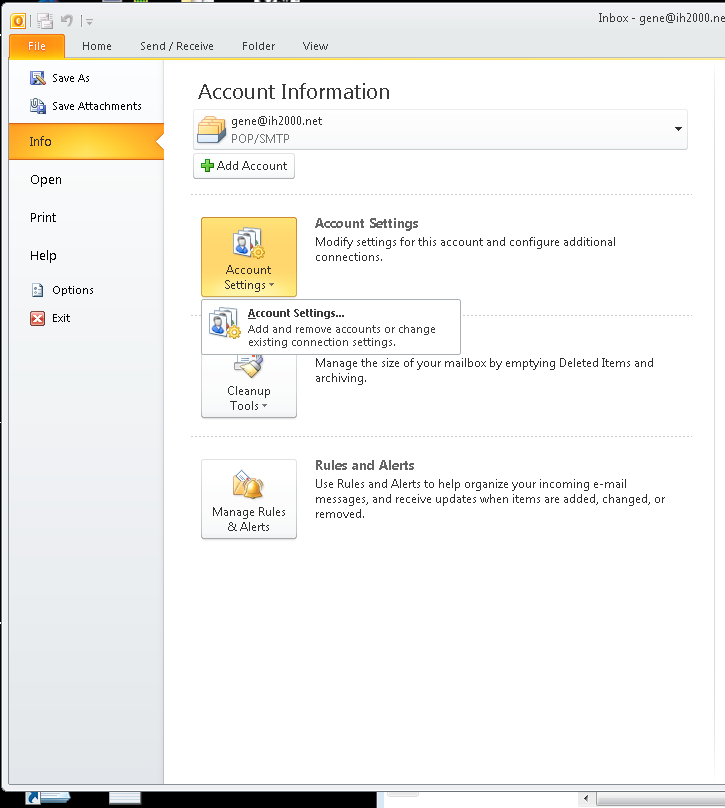Select Info in the backstage menu
This screenshot has width=725, height=808.
tap(86, 141)
